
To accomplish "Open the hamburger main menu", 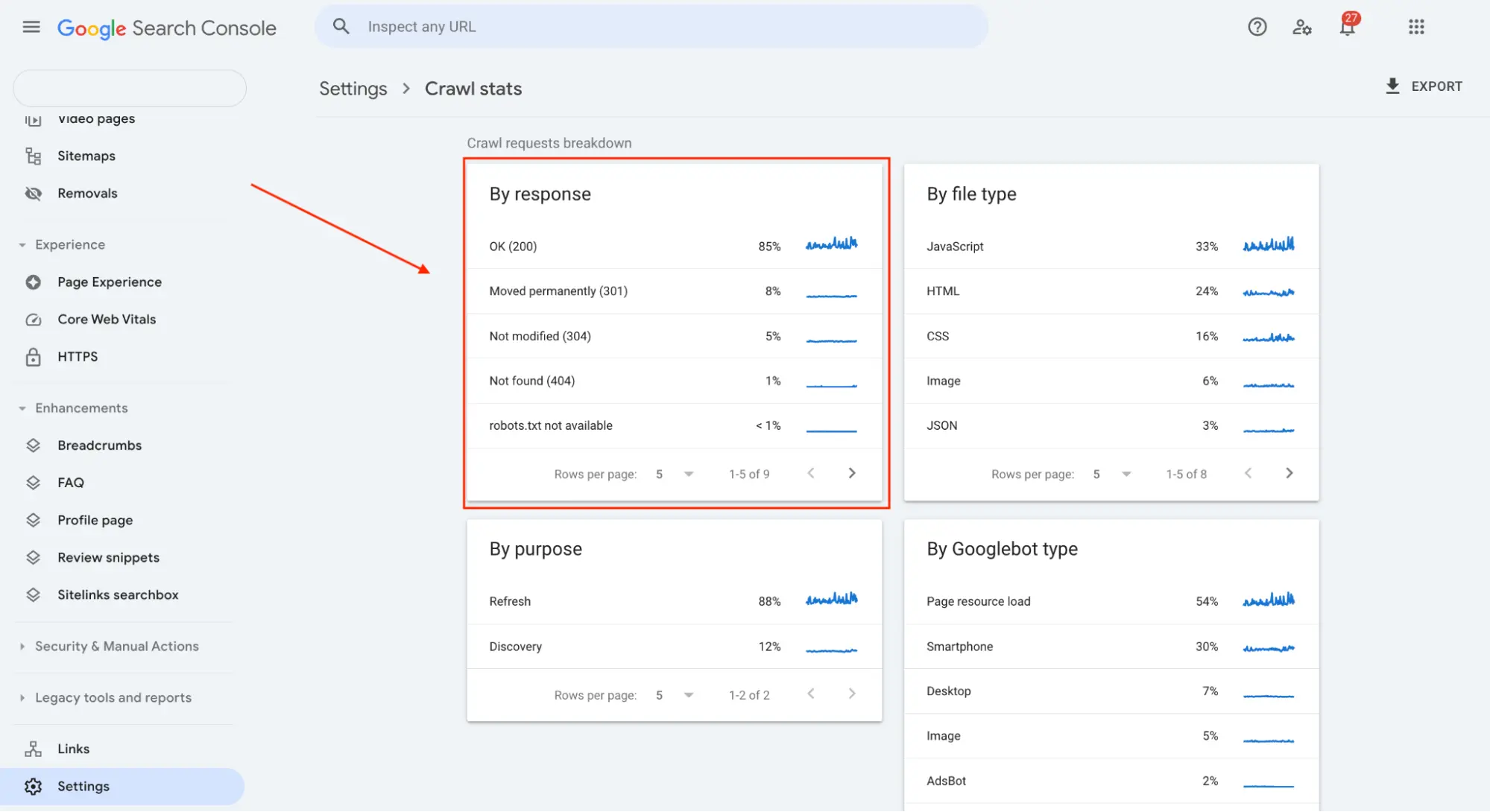I will tap(31, 28).
